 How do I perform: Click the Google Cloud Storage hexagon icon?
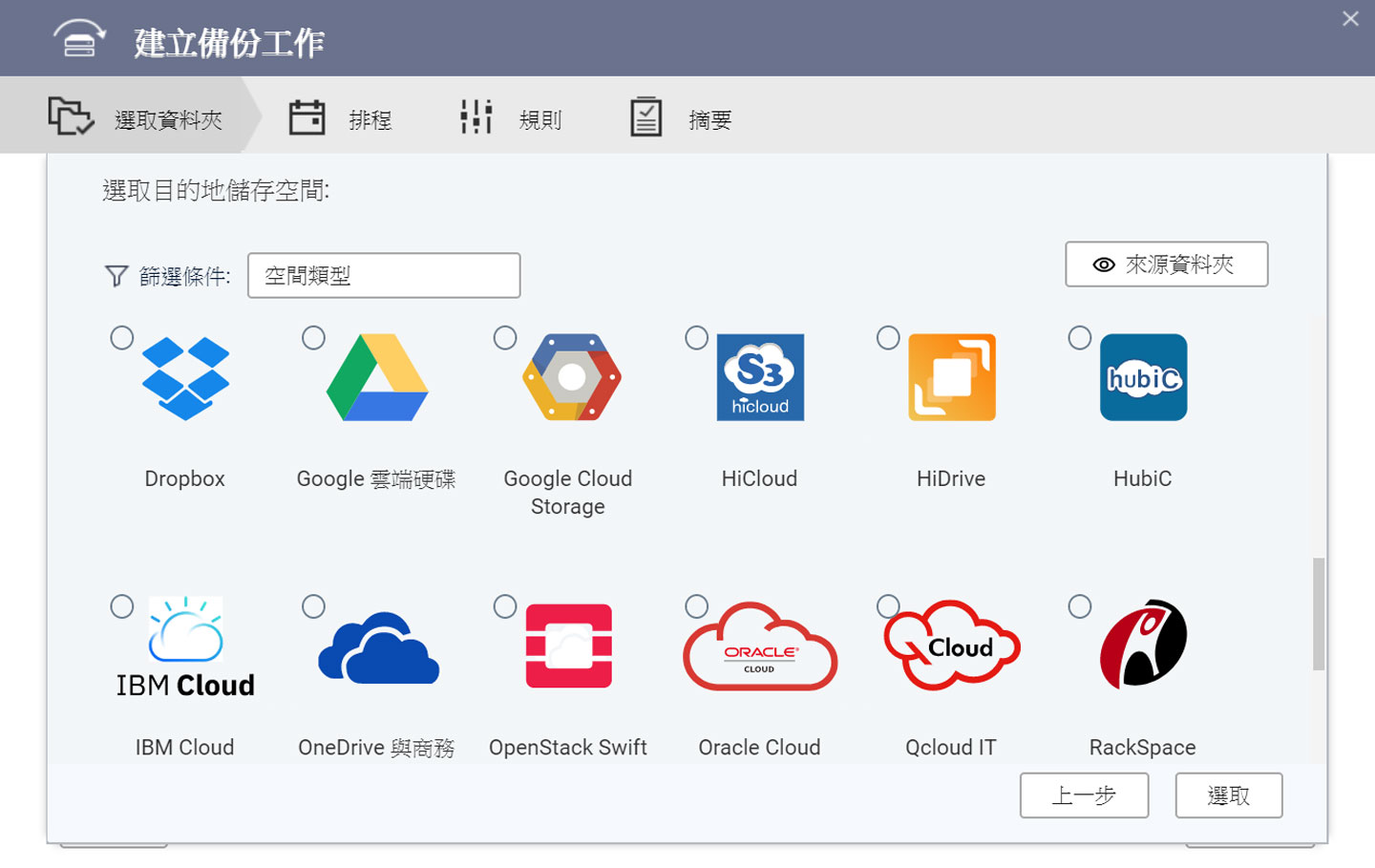[x=571, y=377]
